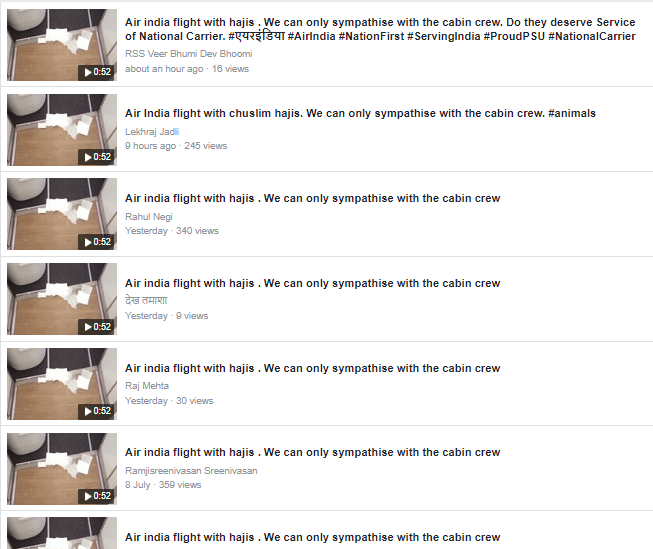Open the video title with chuslim hajis text
The height and width of the screenshot is (549, 653).
(360, 113)
